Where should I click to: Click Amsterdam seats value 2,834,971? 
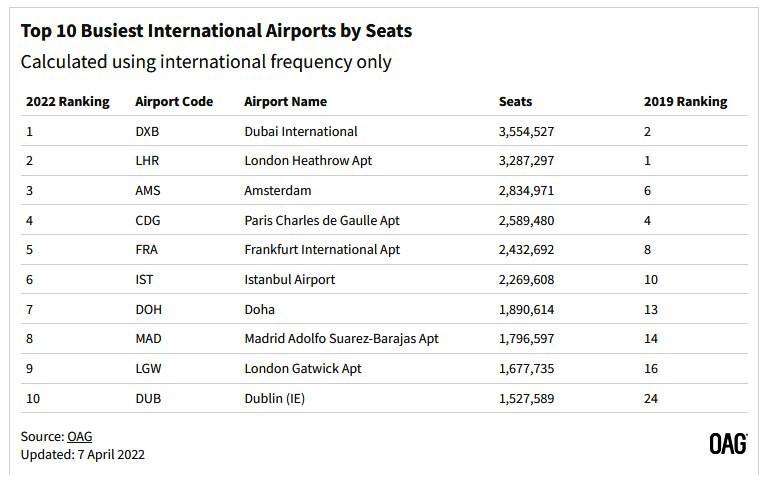526,191
